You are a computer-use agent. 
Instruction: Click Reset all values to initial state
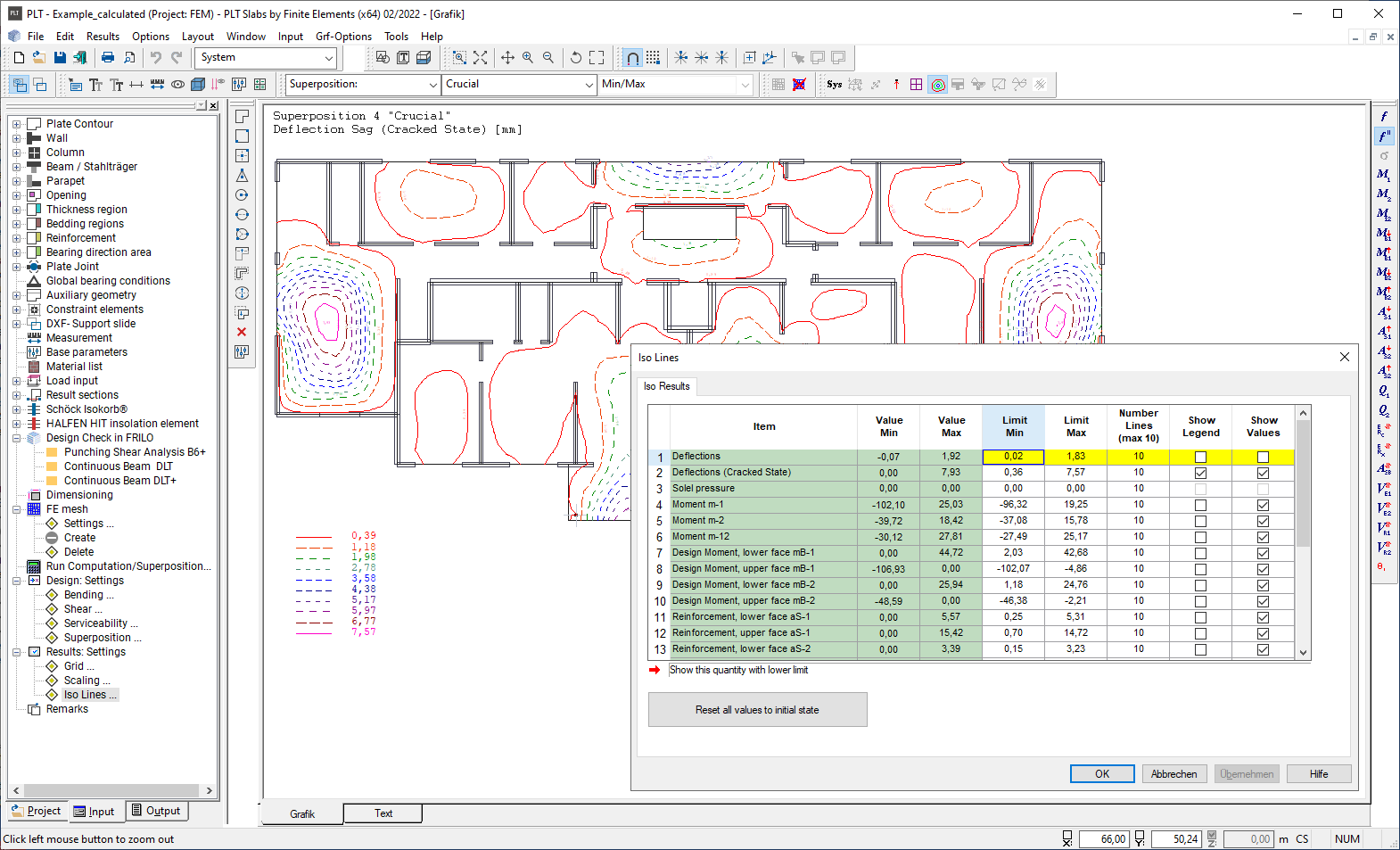[x=757, y=710]
